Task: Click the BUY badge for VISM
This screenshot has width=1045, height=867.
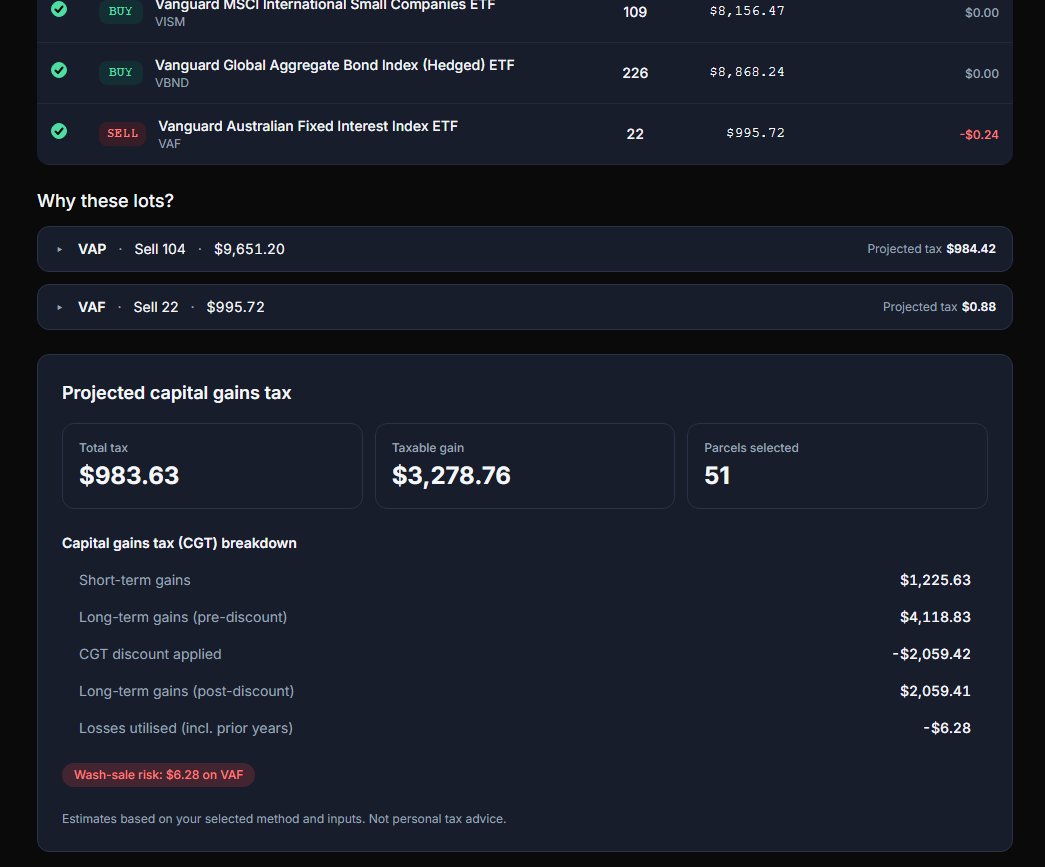Action: (121, 11)
